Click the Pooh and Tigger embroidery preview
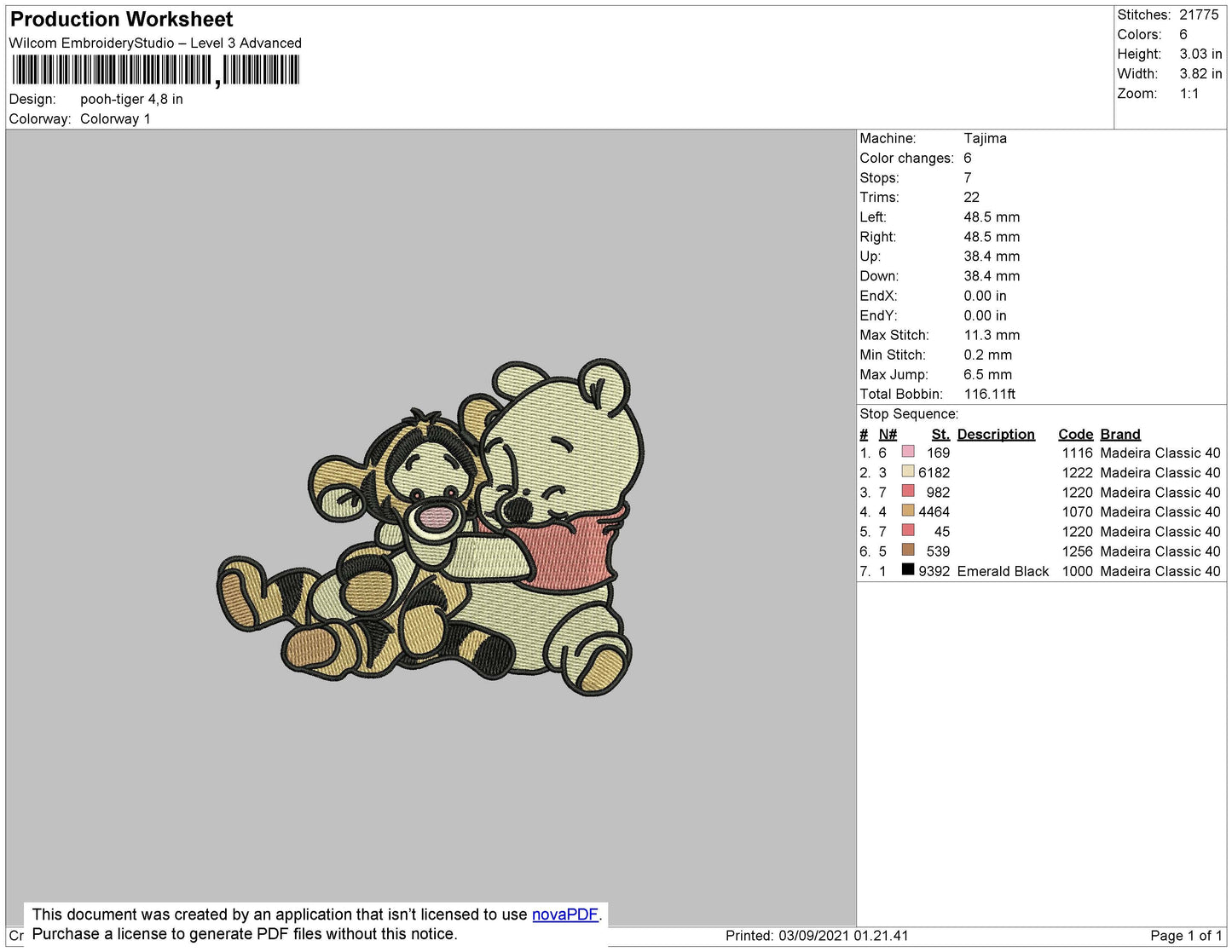This screenshot has width=1232, height=952. (431, 528)
